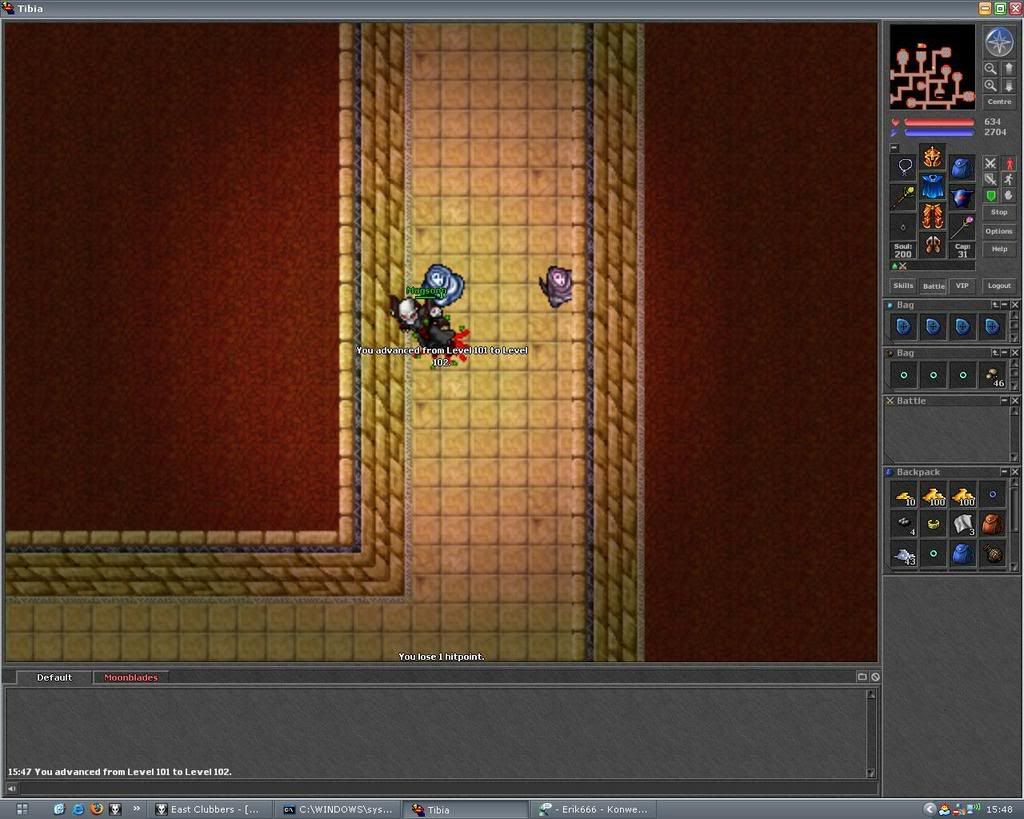Screen dimensions: 1024x819
Task: Open the Help window
Action: (999, 249)
